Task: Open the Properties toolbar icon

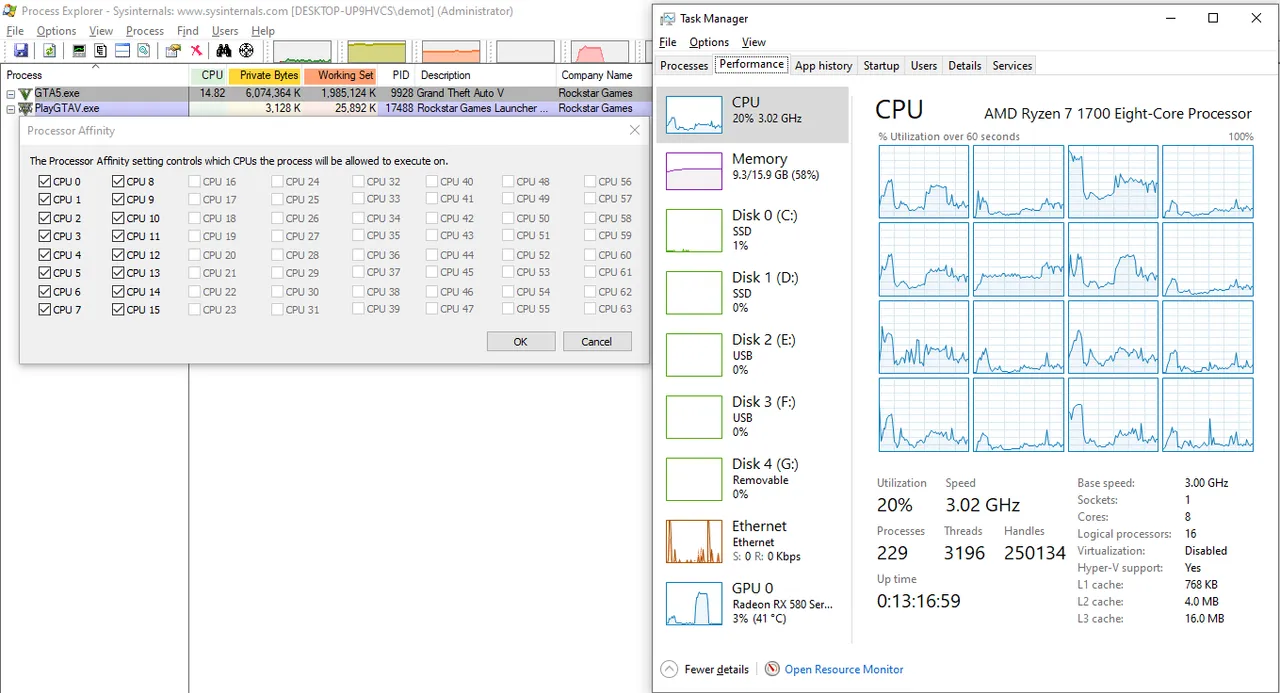Action: tap(174, 51)
